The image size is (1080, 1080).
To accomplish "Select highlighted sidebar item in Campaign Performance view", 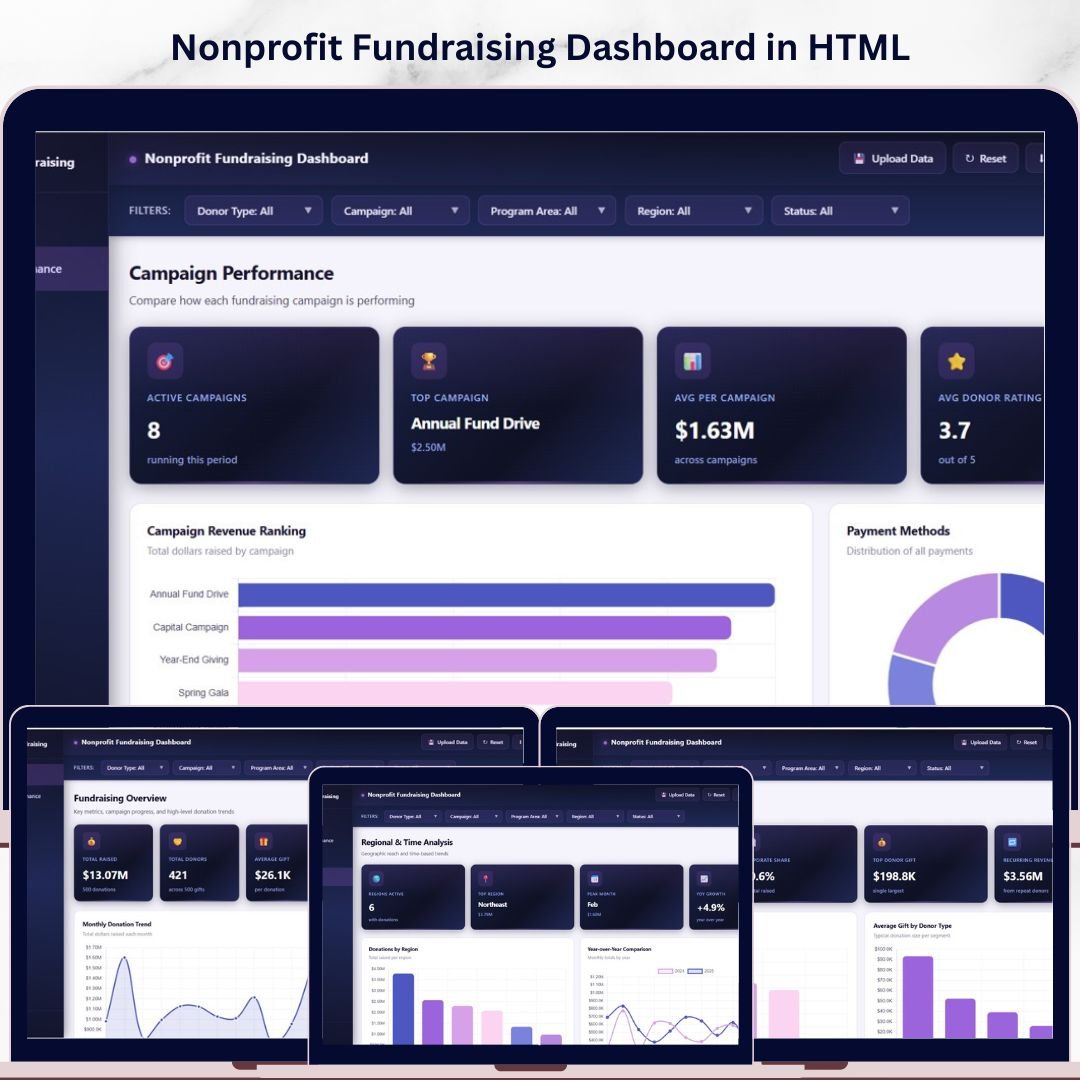I will [72, 269].
